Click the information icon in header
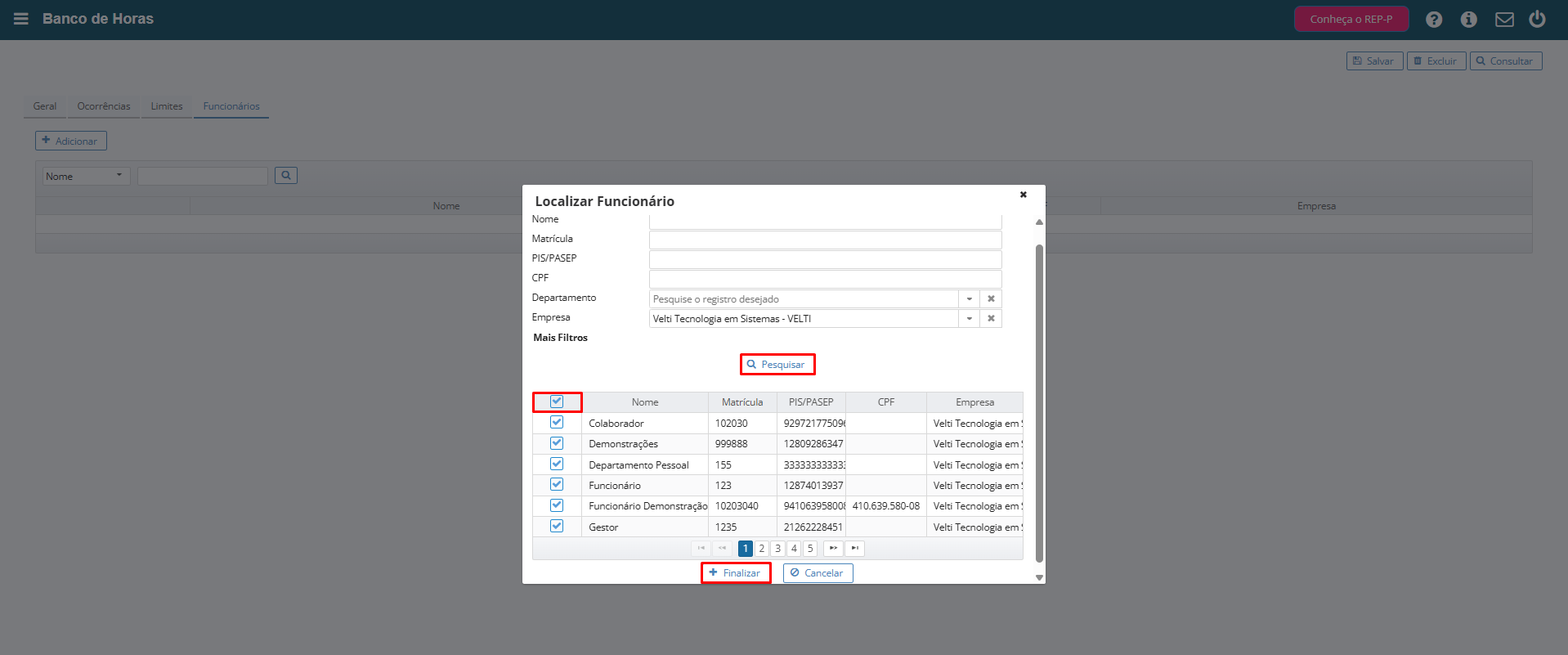The height and width of the screenshot is (655, 1568). [1469, 20]
